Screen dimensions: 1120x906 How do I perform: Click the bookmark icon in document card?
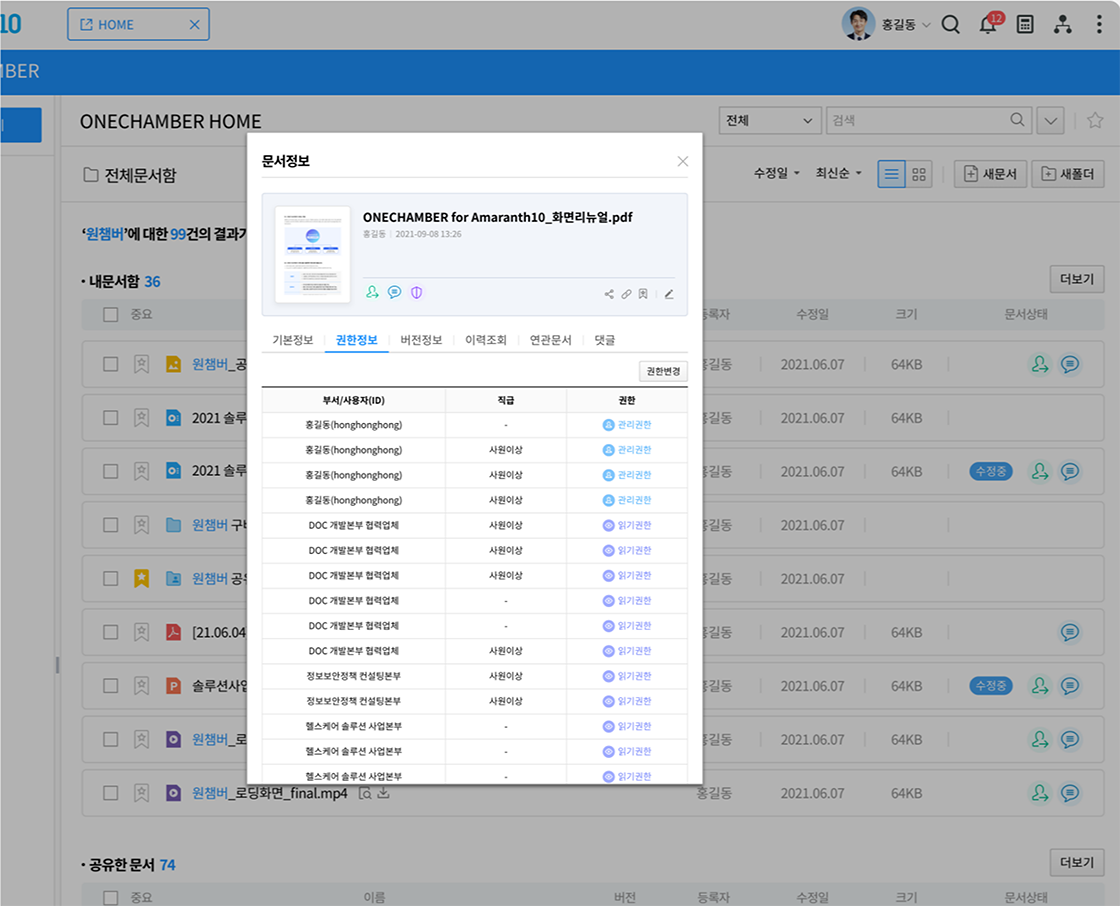[x=643, y=294]
